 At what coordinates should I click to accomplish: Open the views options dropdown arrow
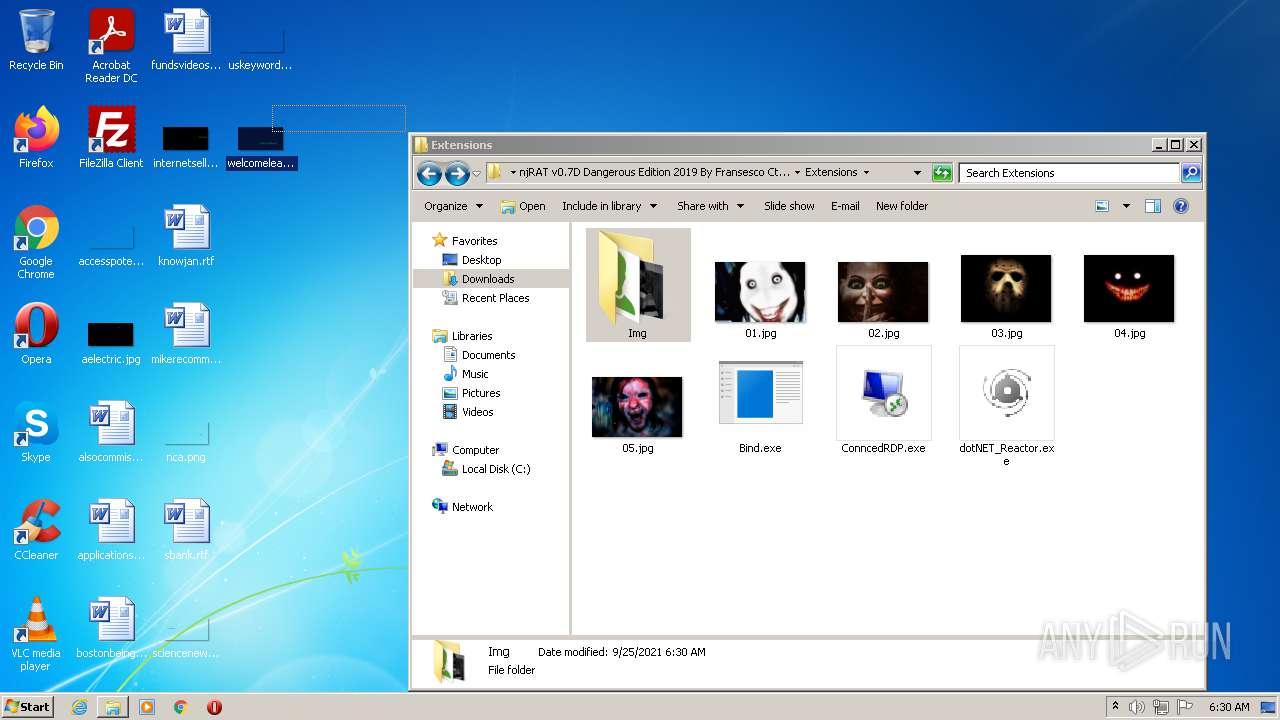pos(1126,206)
